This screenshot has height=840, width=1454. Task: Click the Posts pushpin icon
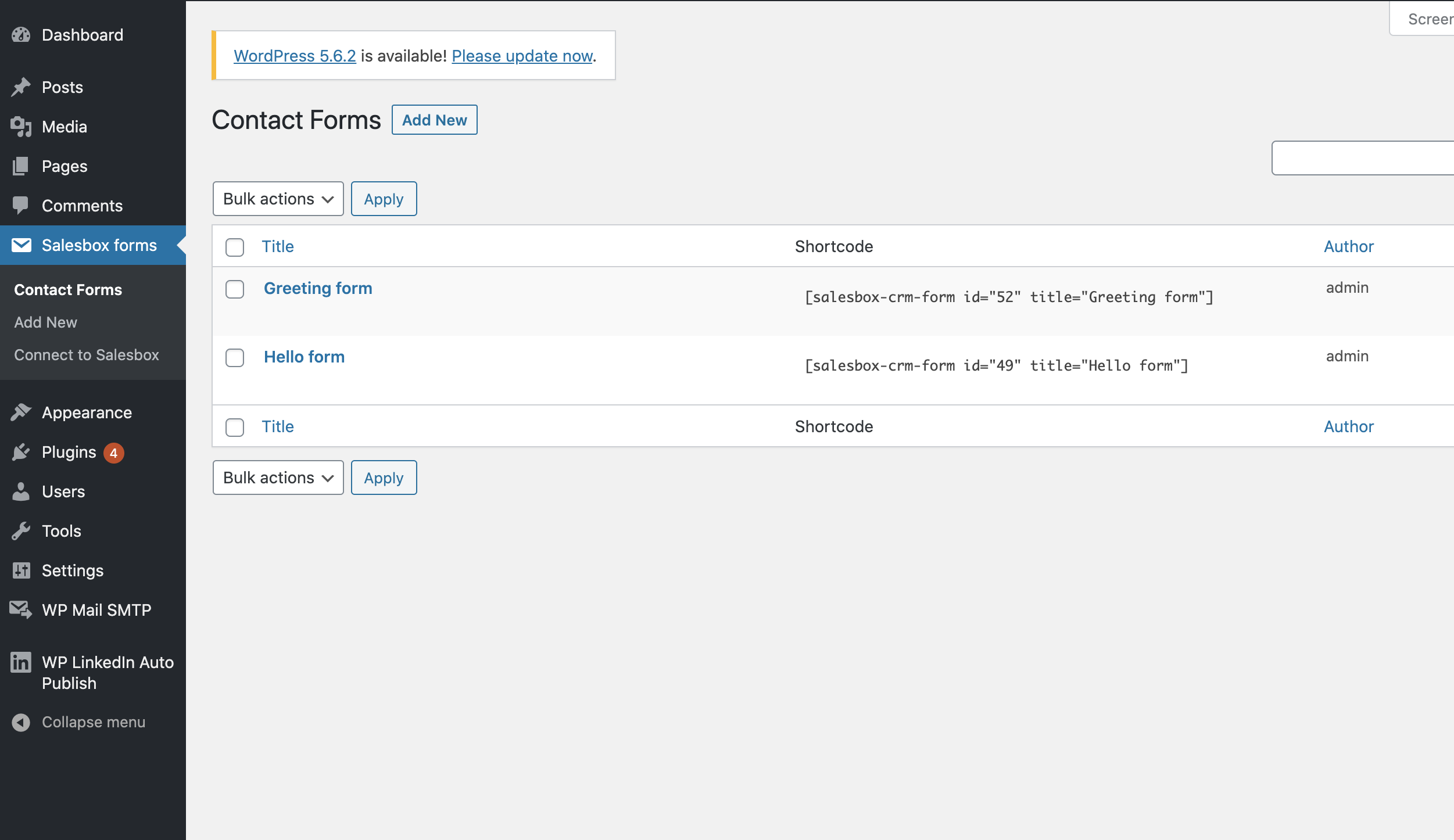coord(21,87)
